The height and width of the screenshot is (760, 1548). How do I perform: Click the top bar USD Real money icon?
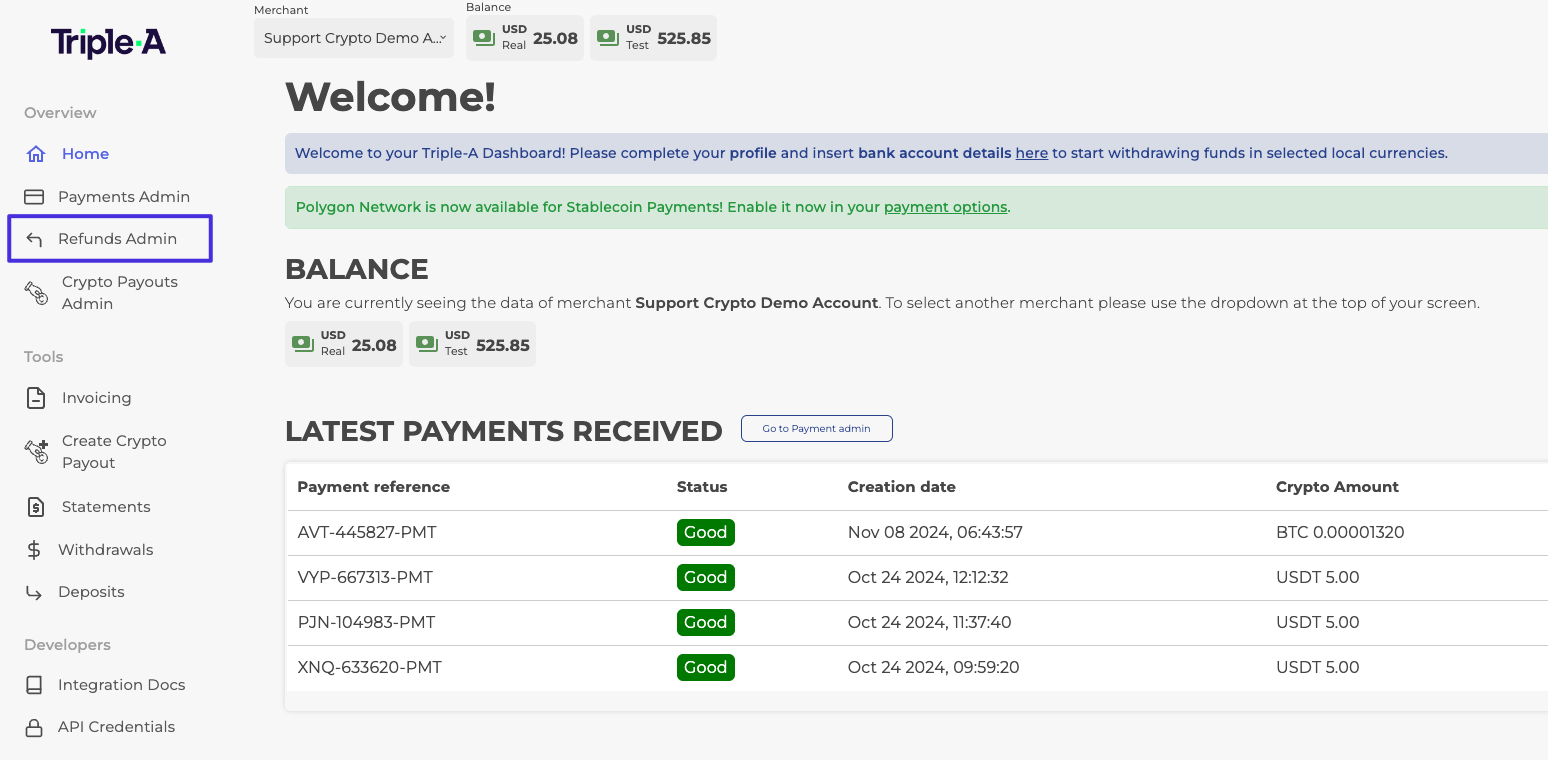tap(484, 38)
